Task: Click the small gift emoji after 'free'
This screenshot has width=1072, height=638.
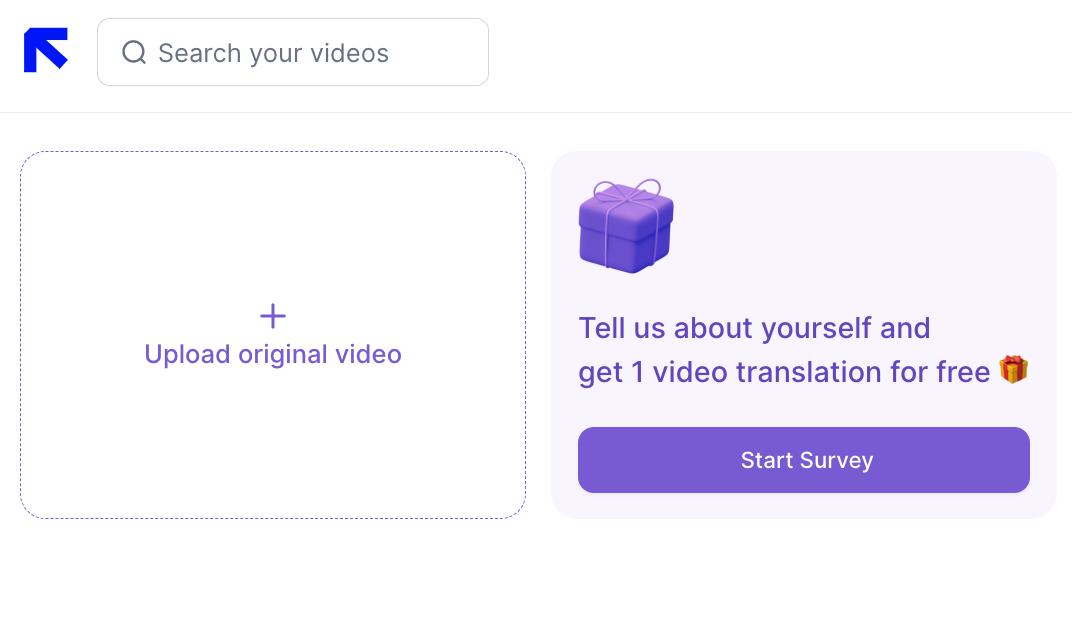Action: (1013, 370)
